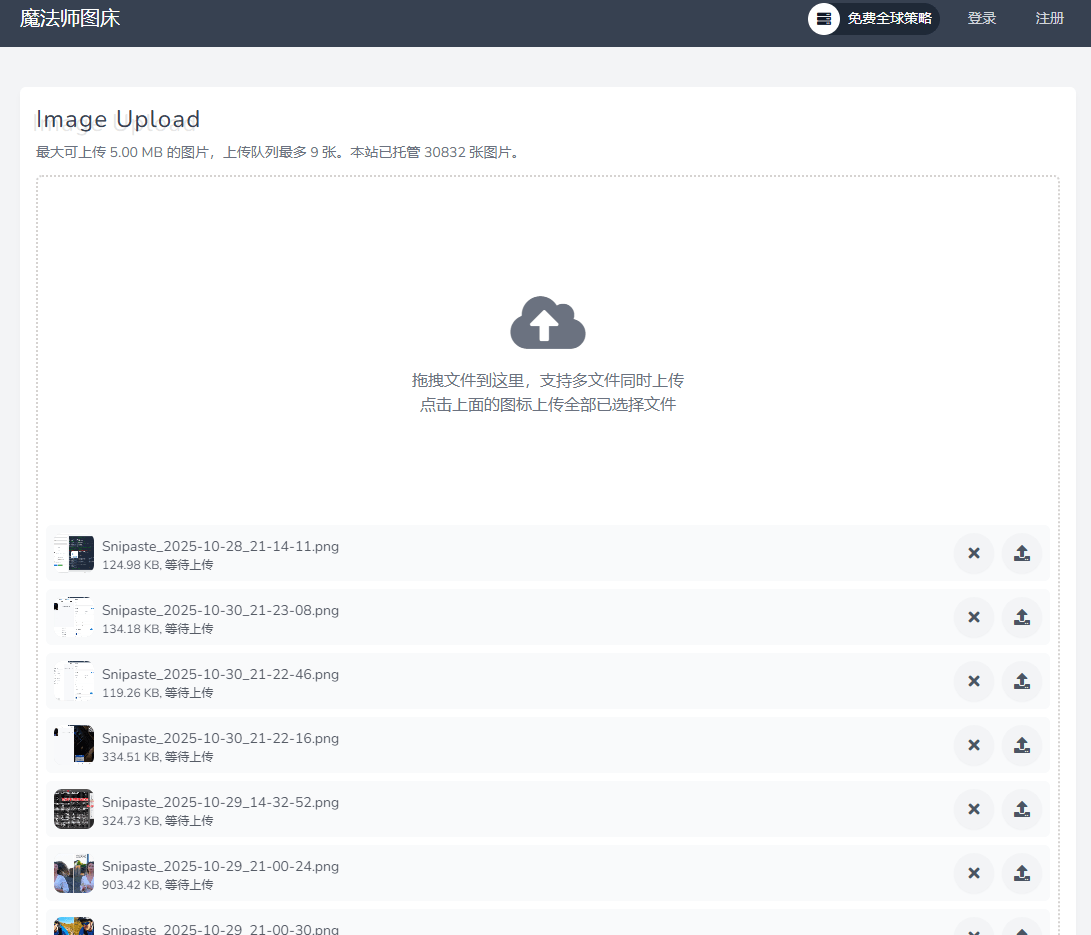Image resolution: width=1091 pixels, height=935 pixels.
Task: Open the 免费全球策略 storage strategy selector
Action: pos(873,18)
